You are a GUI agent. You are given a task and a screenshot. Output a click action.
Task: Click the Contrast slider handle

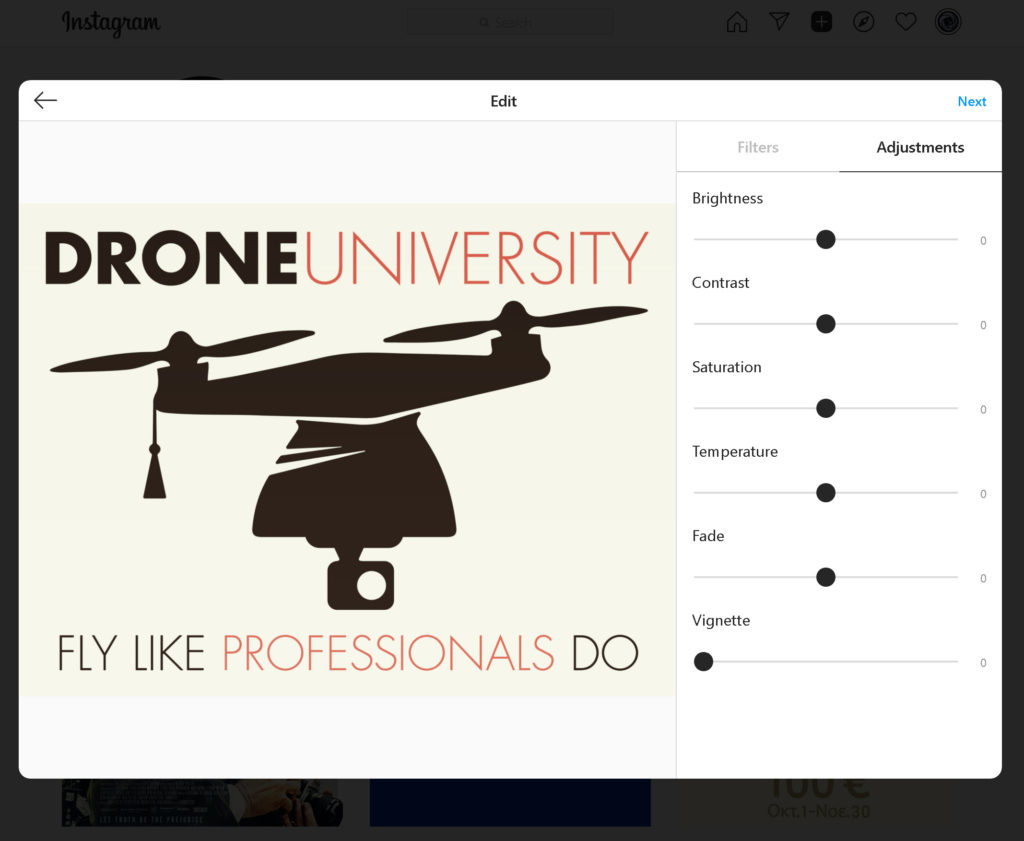[825, 324]
